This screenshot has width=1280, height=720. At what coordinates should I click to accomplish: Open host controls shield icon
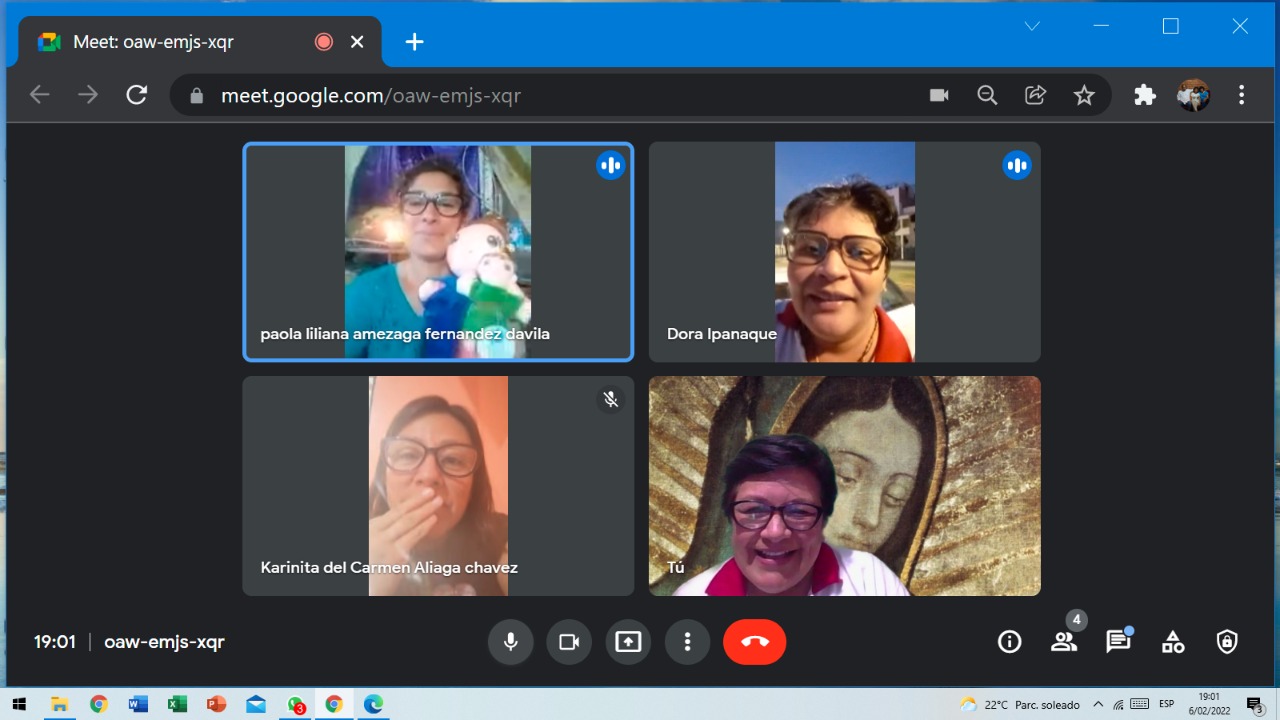pos(1227,642)
